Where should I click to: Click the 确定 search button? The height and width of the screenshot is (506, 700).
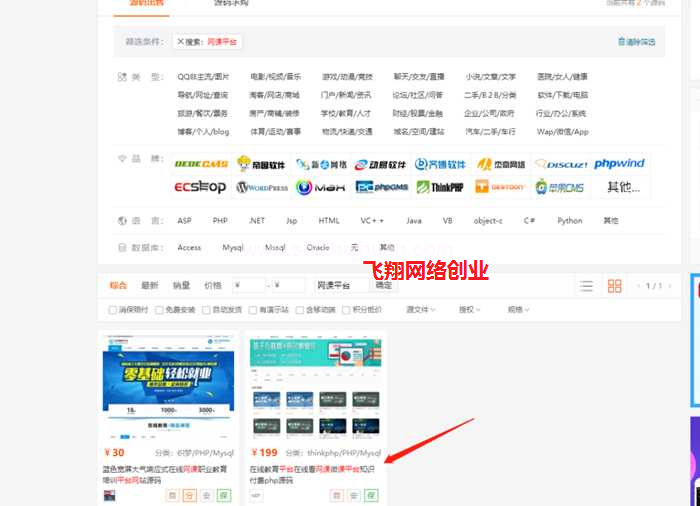pyautogui.click(x=383, y=285)
